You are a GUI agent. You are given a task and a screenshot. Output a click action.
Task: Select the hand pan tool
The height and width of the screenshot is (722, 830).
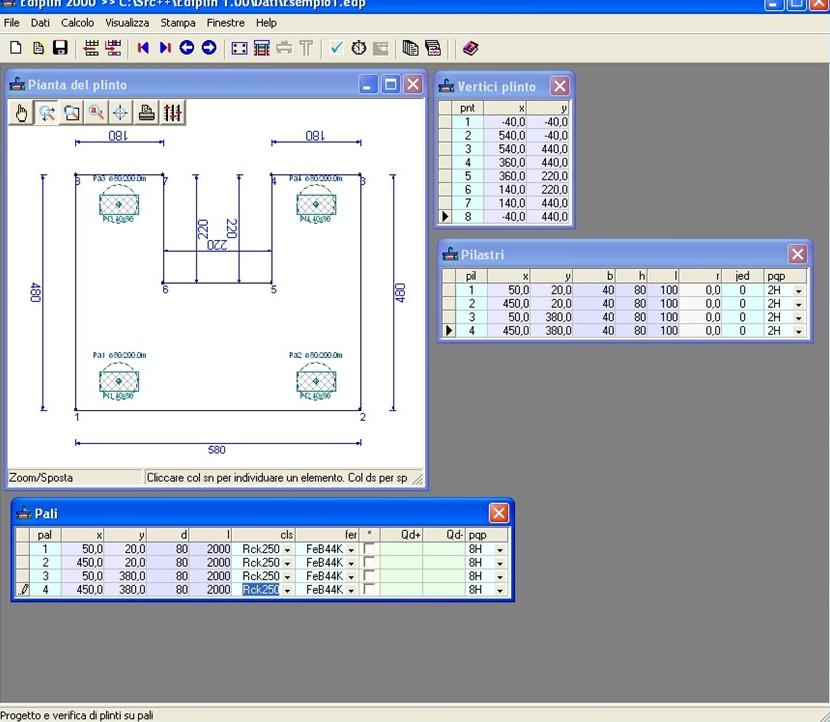(x=22, y=113)
